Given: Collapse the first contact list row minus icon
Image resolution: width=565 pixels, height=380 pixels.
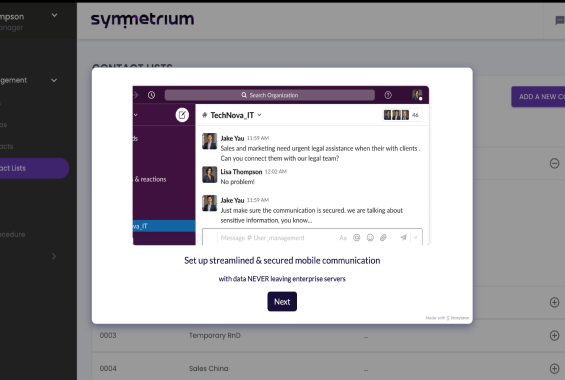Looking at the screenshot, I should 554,163.
